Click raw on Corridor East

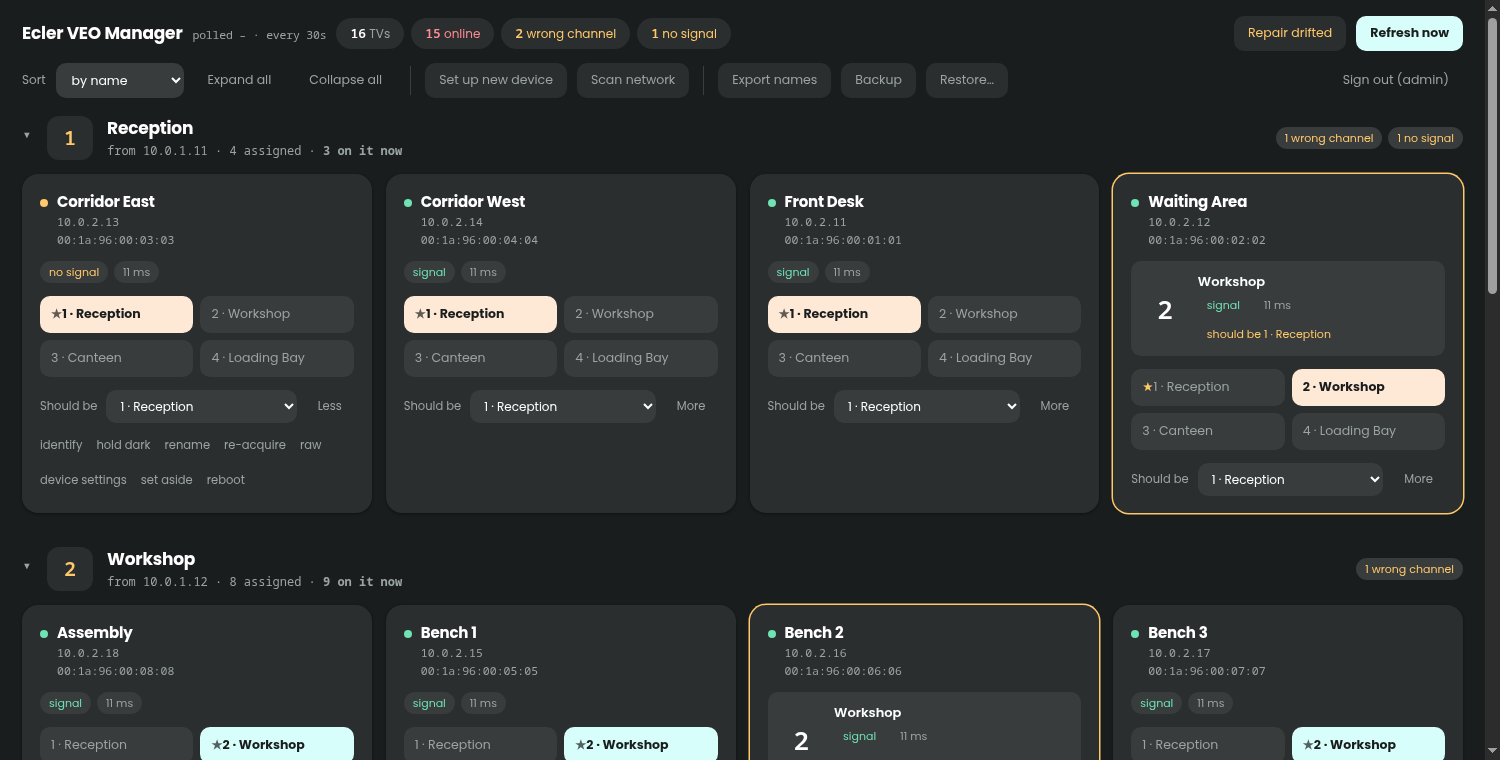(x=311, y=445)
